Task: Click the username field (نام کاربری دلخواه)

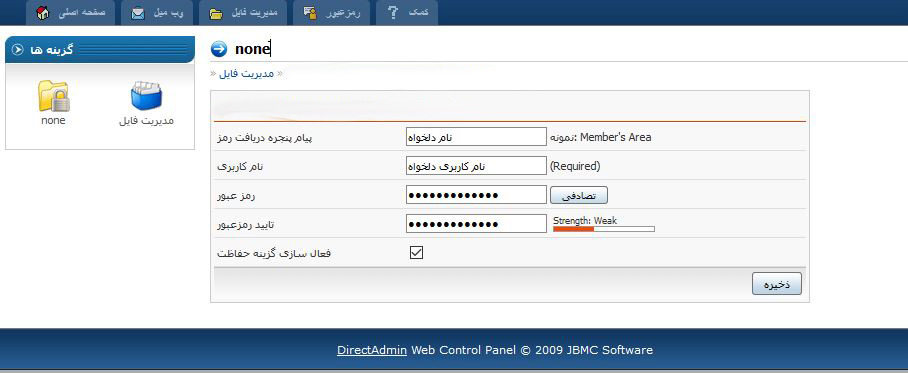Action: pos(476,166)
